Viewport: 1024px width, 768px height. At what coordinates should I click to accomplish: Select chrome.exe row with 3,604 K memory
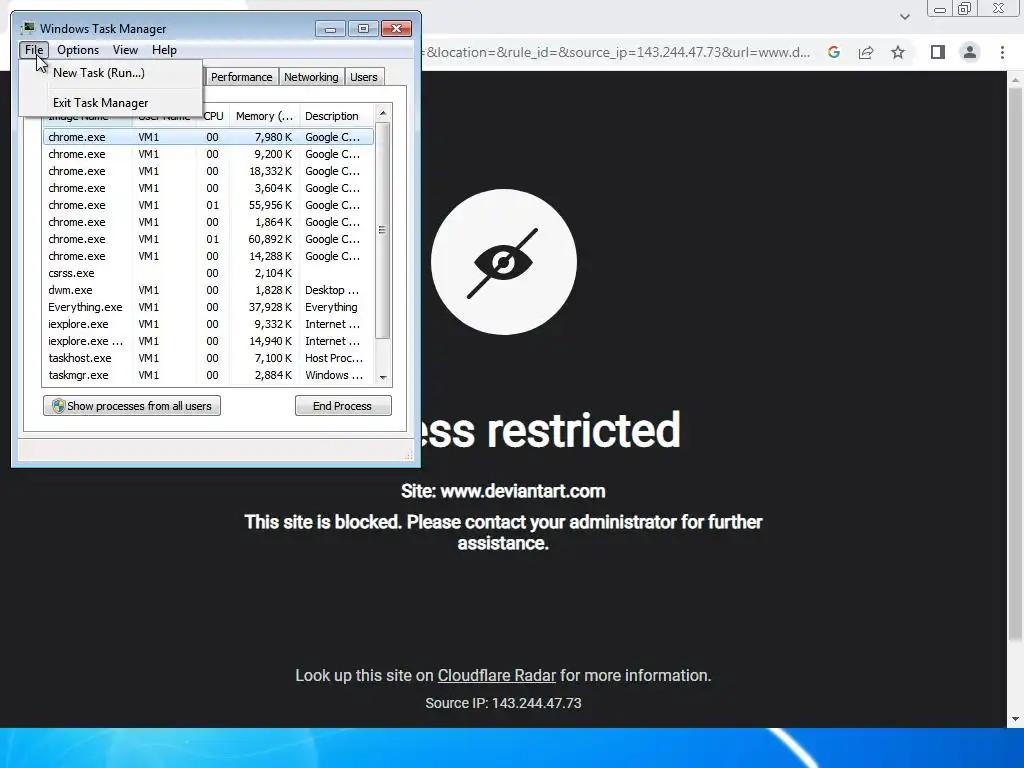point(208,188)
